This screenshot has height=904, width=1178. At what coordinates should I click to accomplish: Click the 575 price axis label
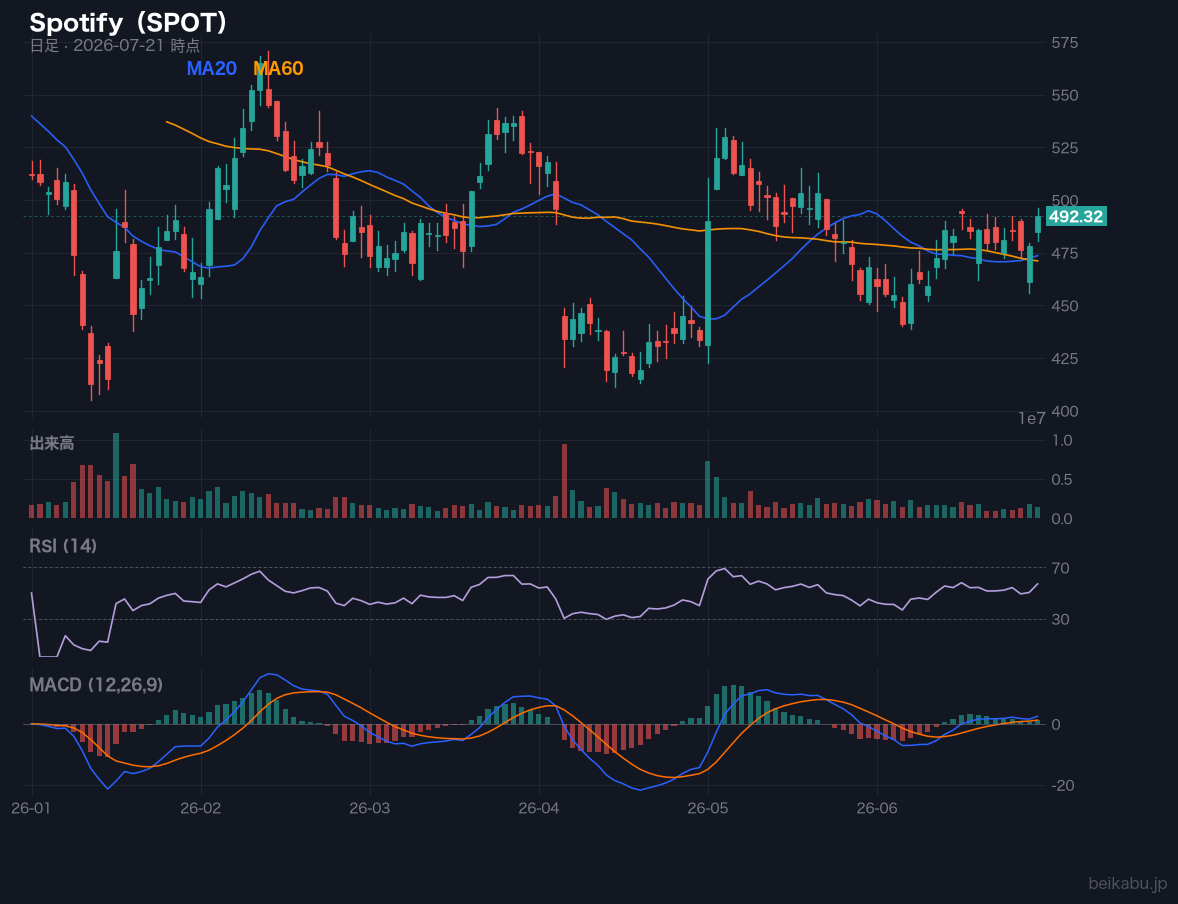(x=1065, y=43)
